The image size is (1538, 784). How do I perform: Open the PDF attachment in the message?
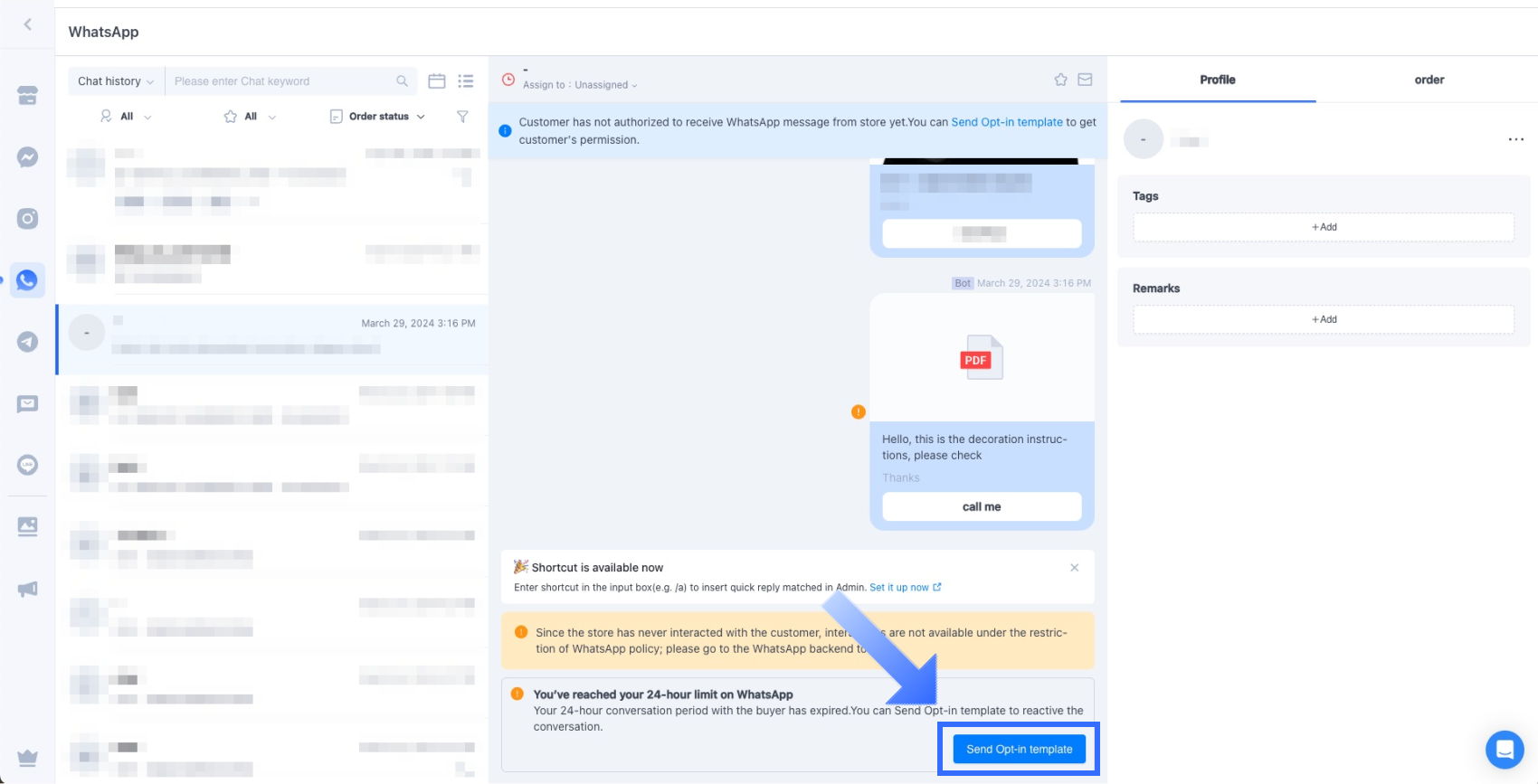[982, 357]
